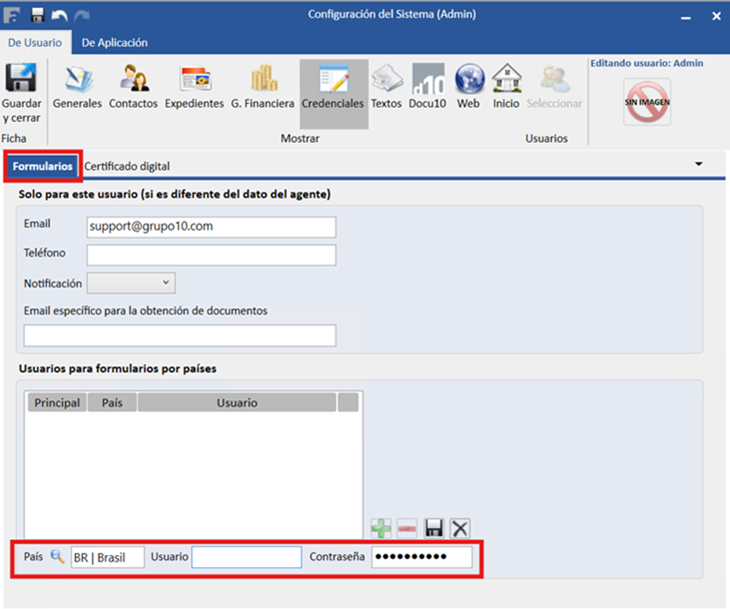Image resolution: width=730 pixels, height=609 pixels.
Task: Click the green plus add-user icon
Action: point(381,528)
